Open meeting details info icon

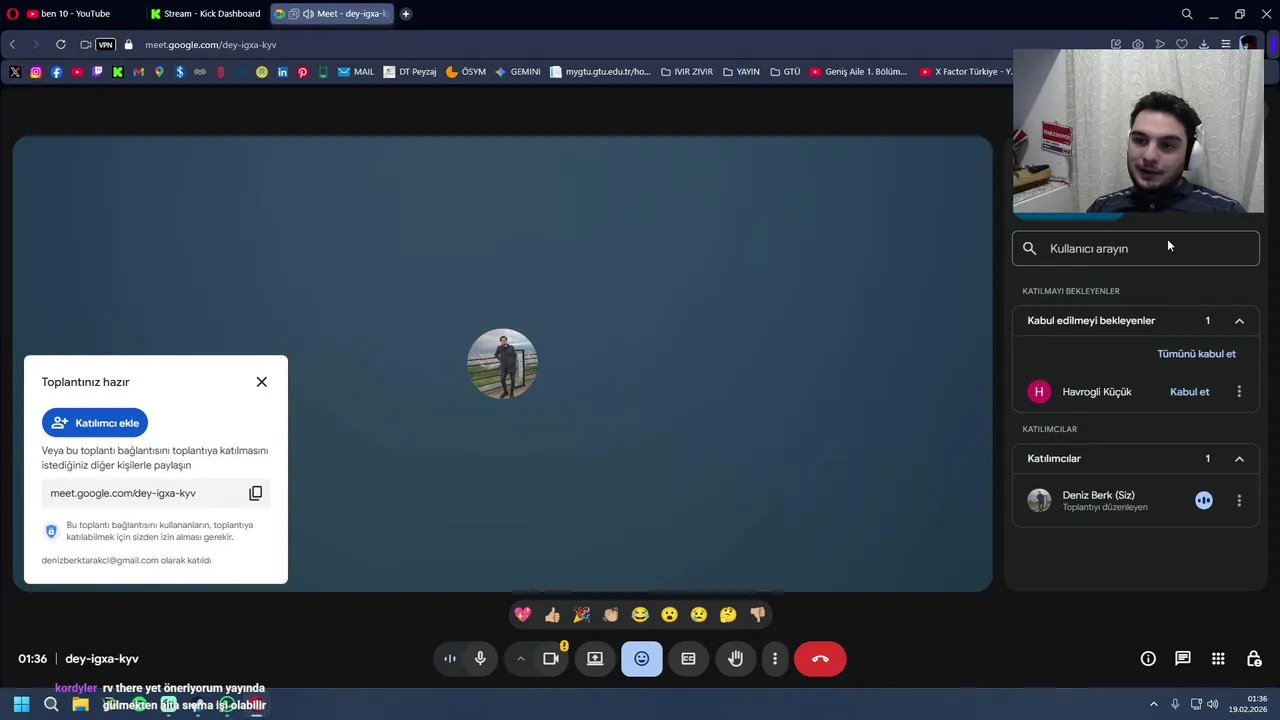tap(1148, 659)
